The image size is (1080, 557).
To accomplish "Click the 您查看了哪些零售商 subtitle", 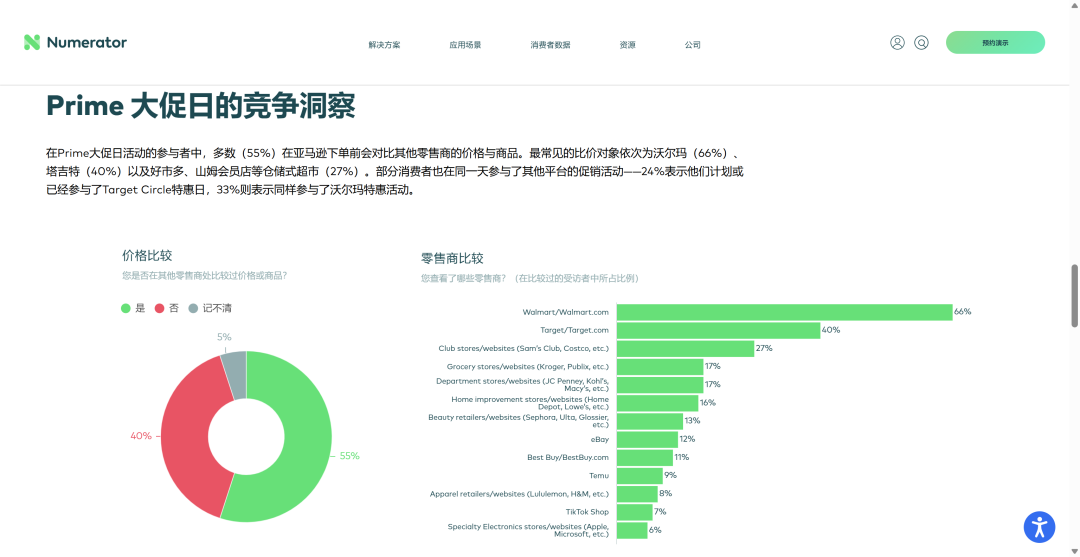I will pos(530,279).
